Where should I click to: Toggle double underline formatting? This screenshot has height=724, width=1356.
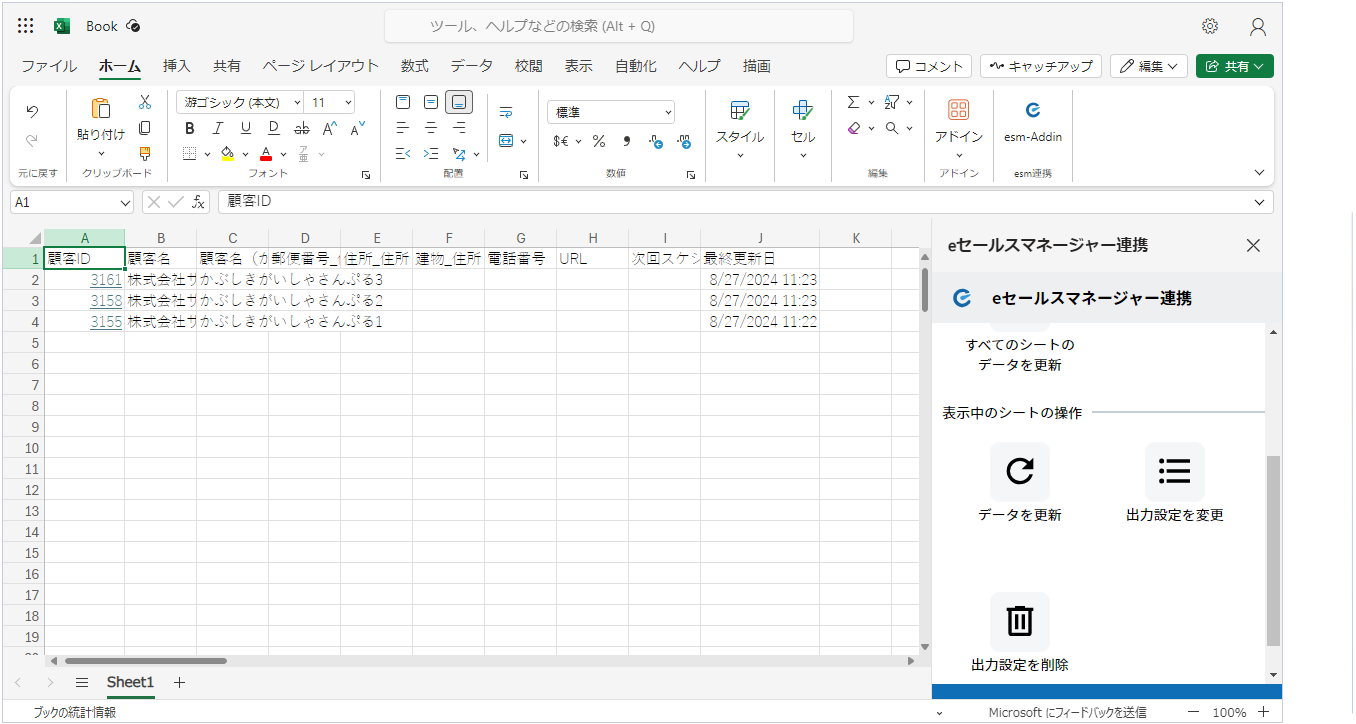(274, 128)
